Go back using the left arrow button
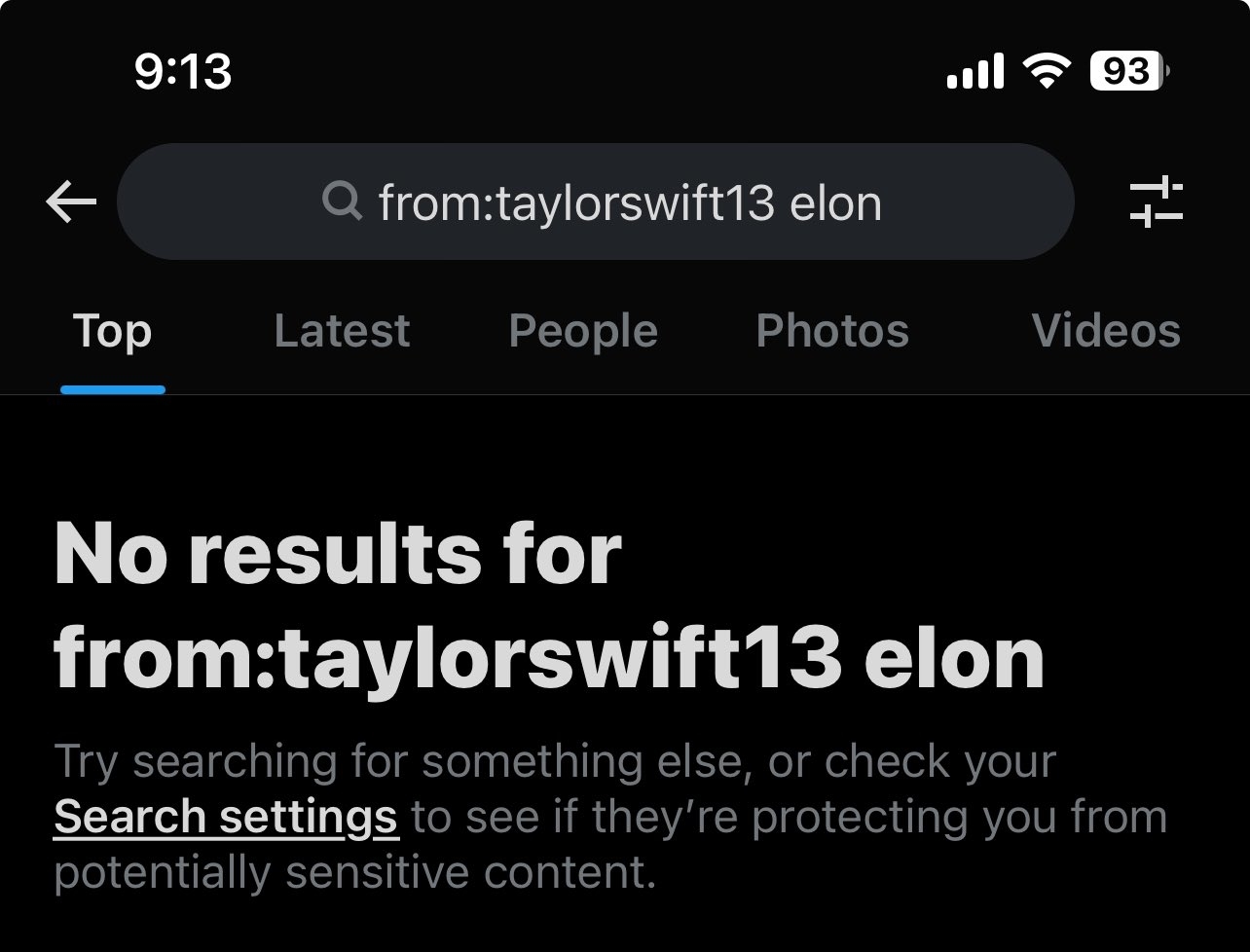Screen dimensions: 1250x952 click(70, 202)
